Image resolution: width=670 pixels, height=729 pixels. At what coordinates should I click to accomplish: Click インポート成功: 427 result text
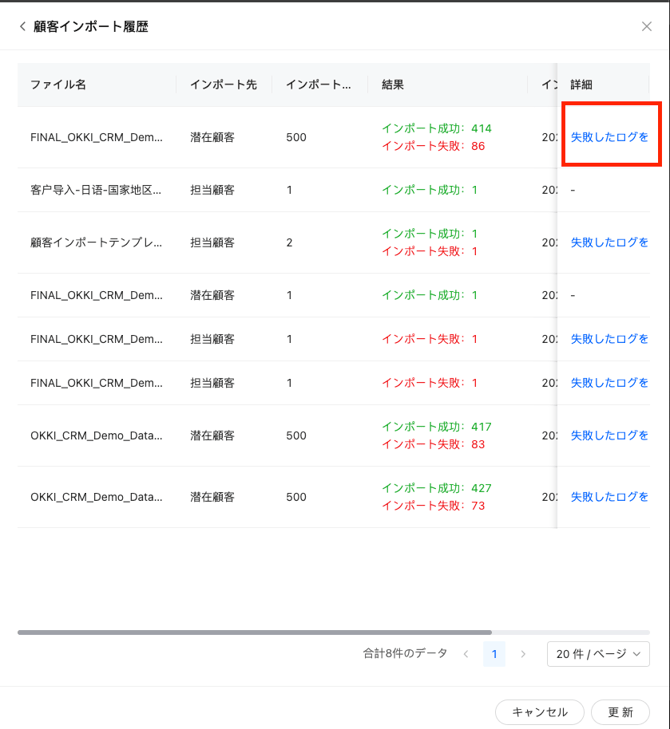[x=437, y=488]
